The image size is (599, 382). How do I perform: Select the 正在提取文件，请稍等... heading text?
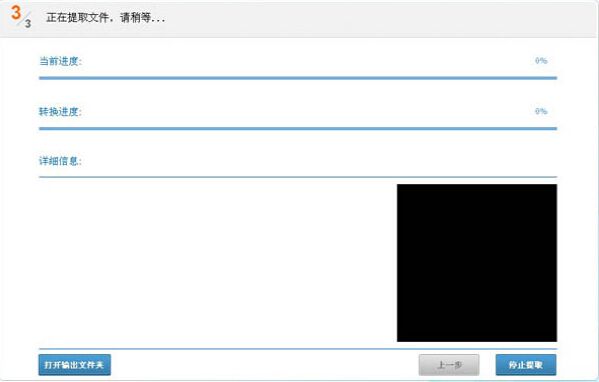pyautogui.click(x=105, y=18)
